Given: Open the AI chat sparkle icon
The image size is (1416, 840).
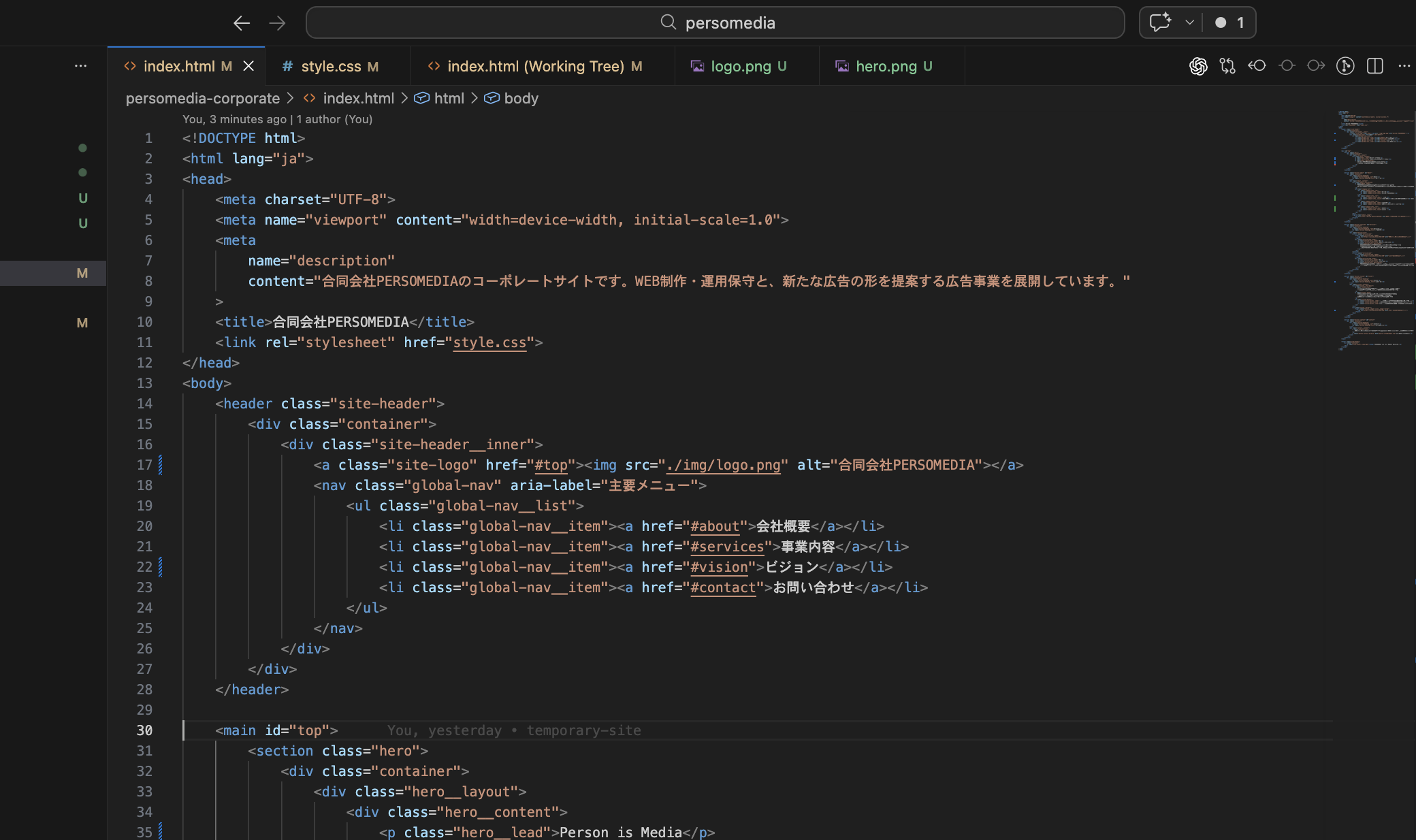Looking at the screenshot, I should [x=1160, y=22].
